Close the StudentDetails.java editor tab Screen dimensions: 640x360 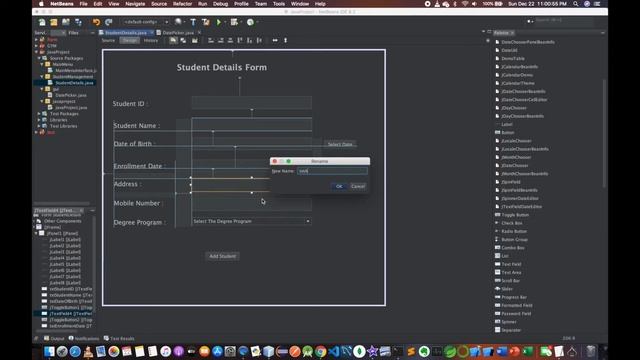[151, 33]
